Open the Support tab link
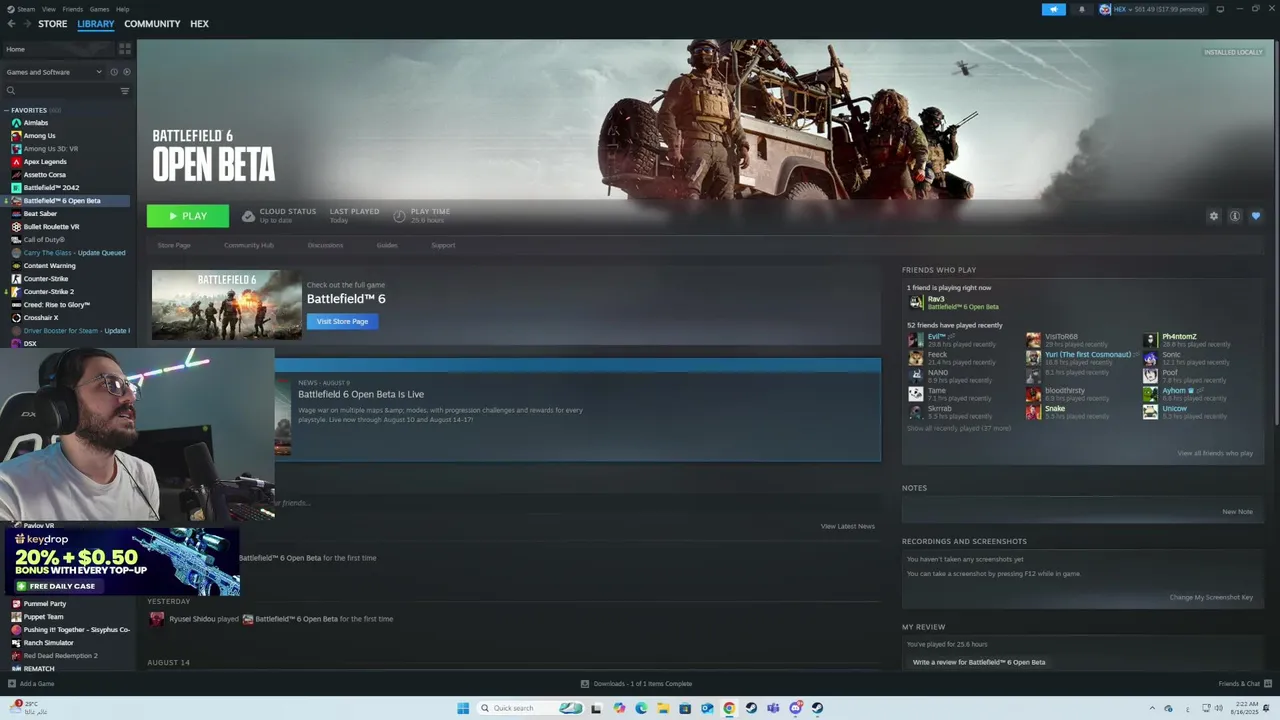Image resolution: width=1280 pixels, height=720 pixels. [443, 245]
